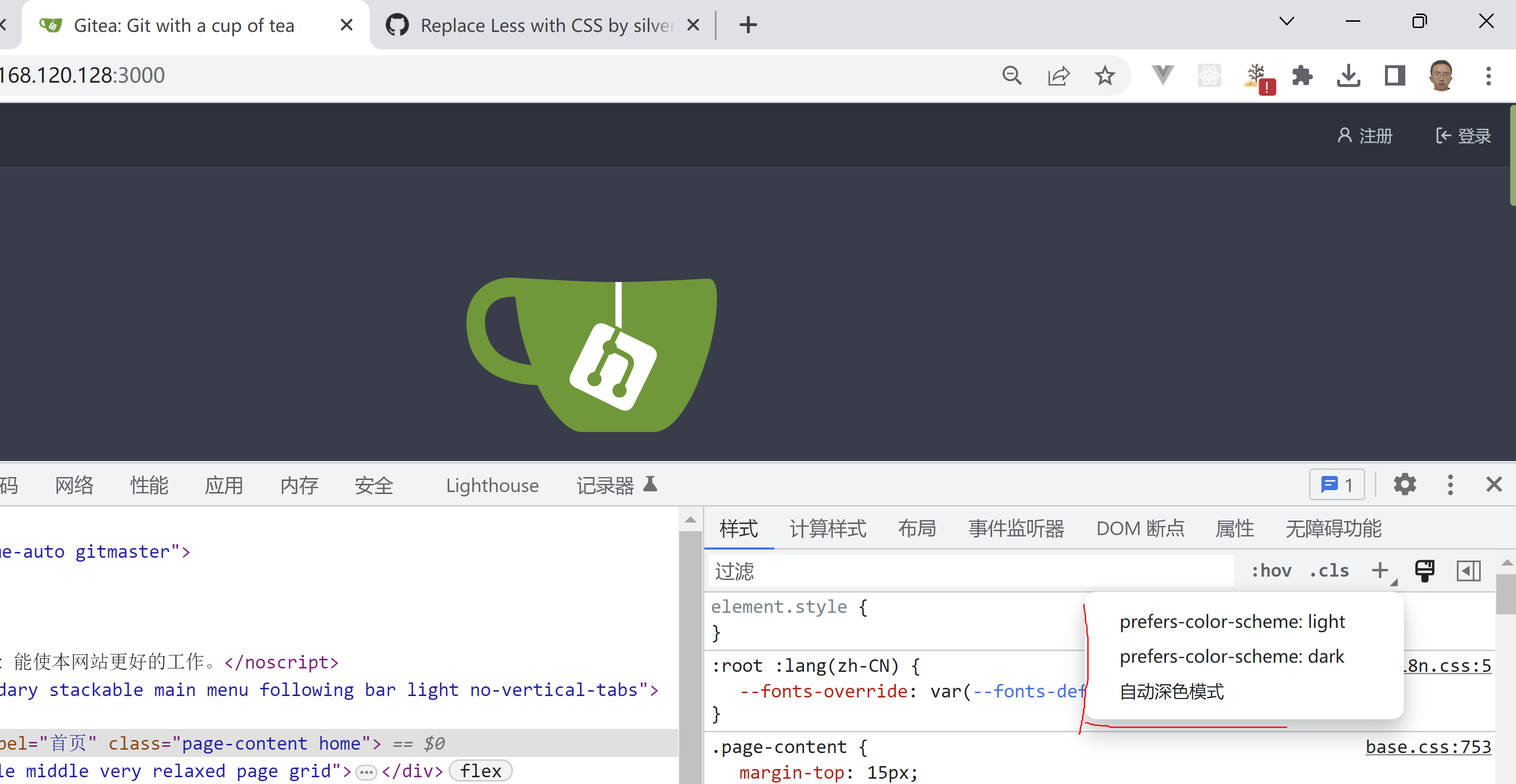This screenshot has height=784, width=1516.
Task: Open the Chrome three-dot menu
Action: (1488, 75)
